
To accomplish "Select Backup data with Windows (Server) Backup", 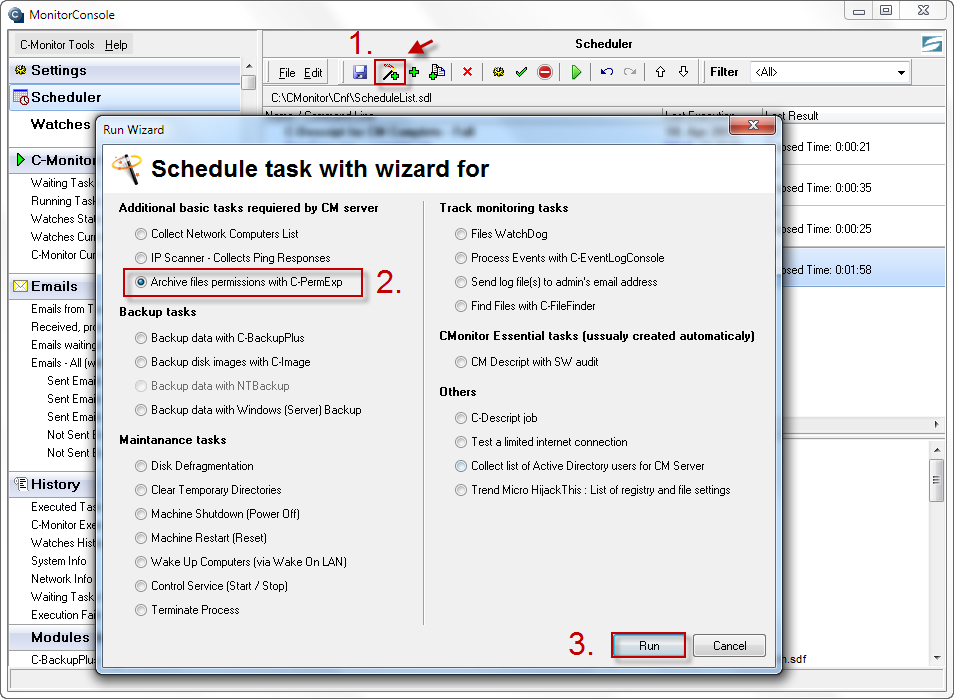I will pos(249,410).
